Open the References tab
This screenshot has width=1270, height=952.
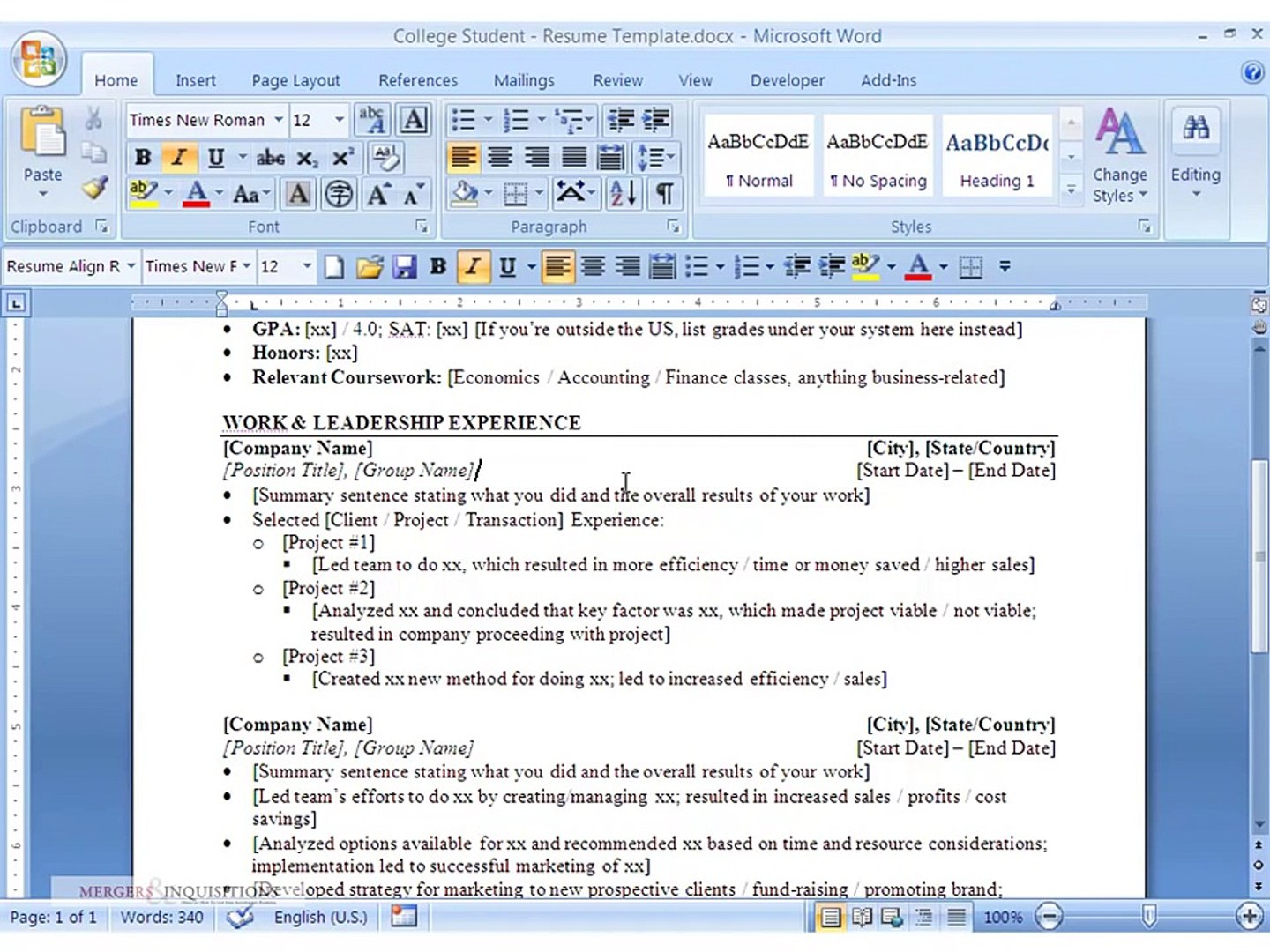(418, 80)
